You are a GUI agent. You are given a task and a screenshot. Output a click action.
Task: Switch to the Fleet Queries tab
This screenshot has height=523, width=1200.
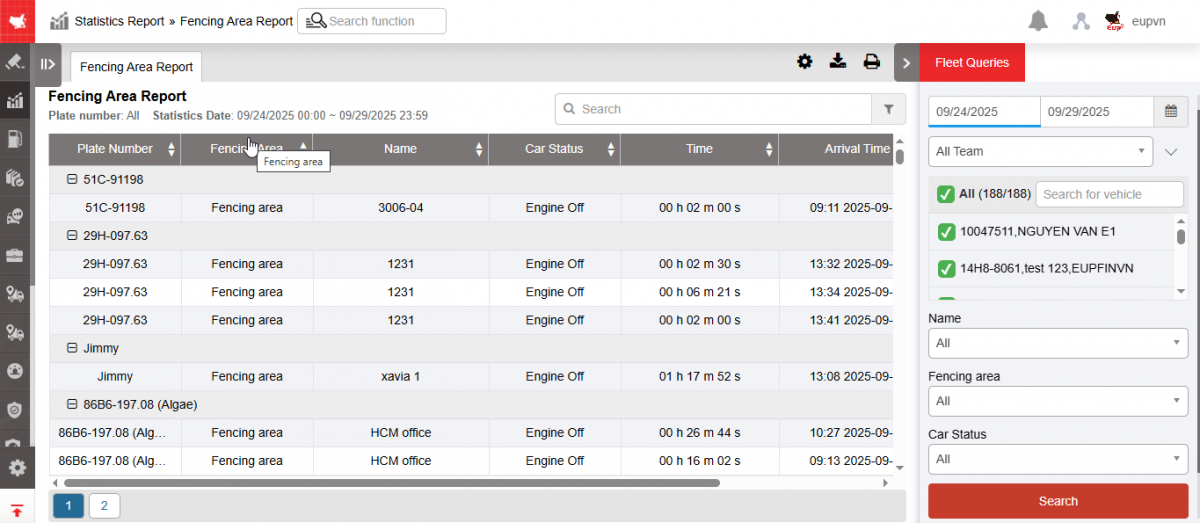(x=971, y=62)
